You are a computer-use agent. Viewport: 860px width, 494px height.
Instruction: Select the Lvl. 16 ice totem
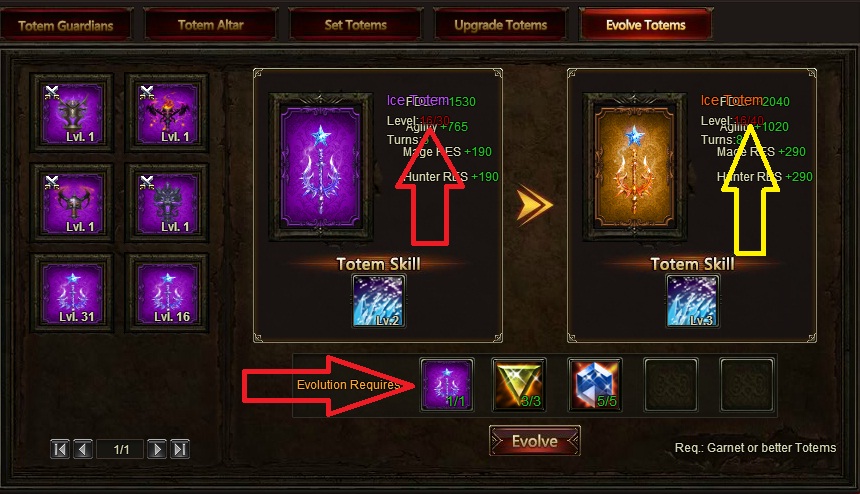click(167, 293)
